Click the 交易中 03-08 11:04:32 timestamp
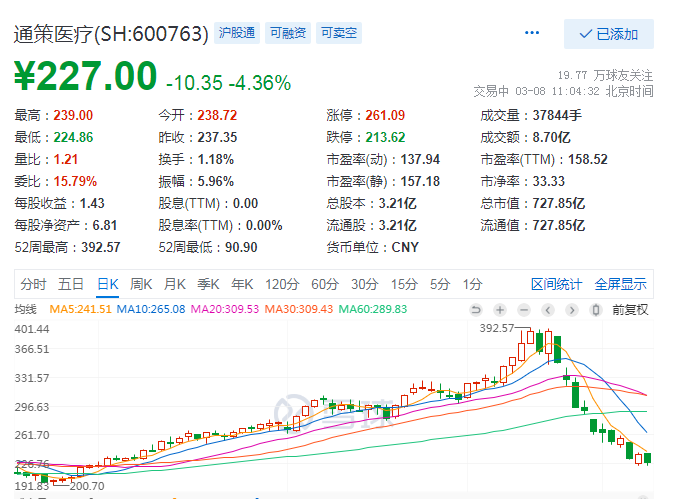 [564, 91]
